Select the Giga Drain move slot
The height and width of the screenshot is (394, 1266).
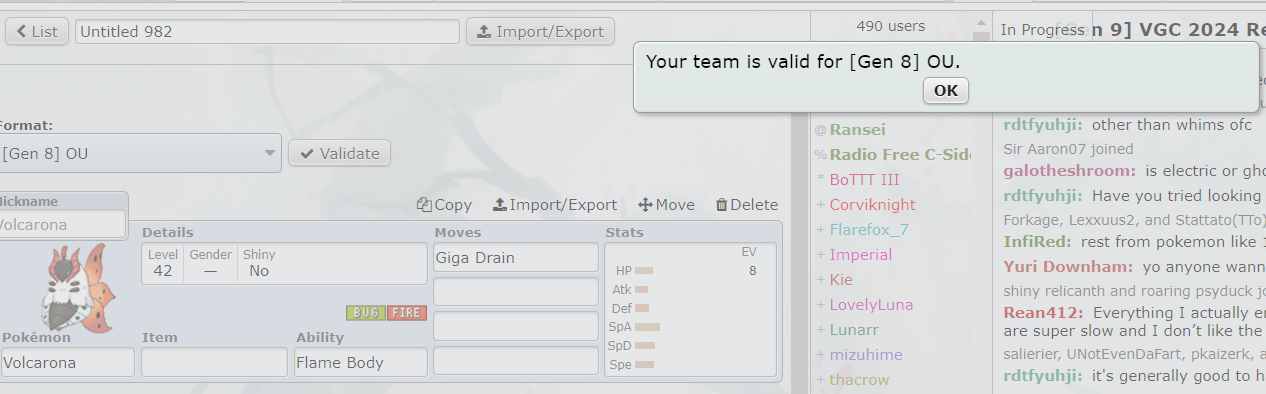click(515, 257)
